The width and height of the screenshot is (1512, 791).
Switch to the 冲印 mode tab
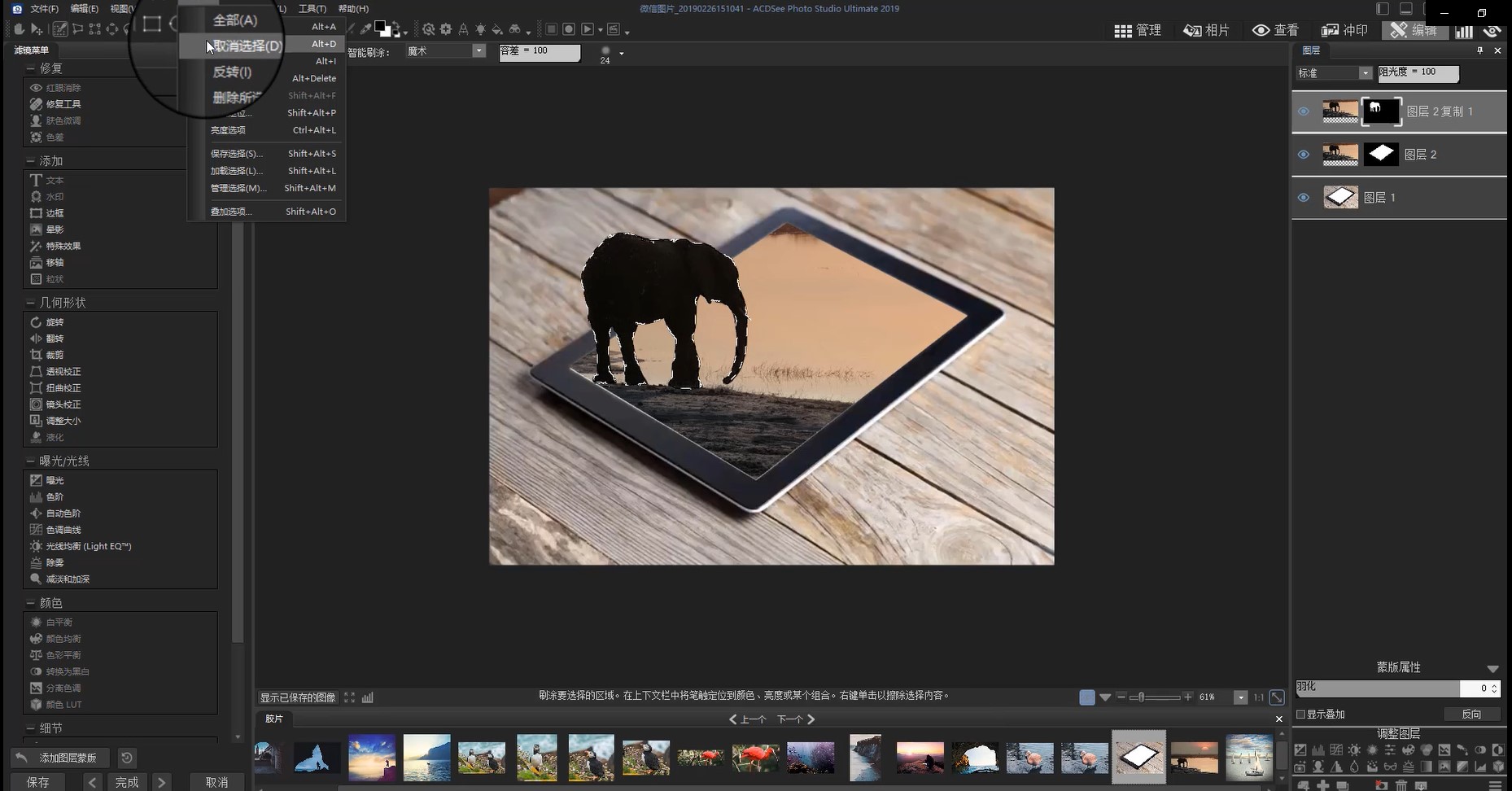tap(1344, 30)
